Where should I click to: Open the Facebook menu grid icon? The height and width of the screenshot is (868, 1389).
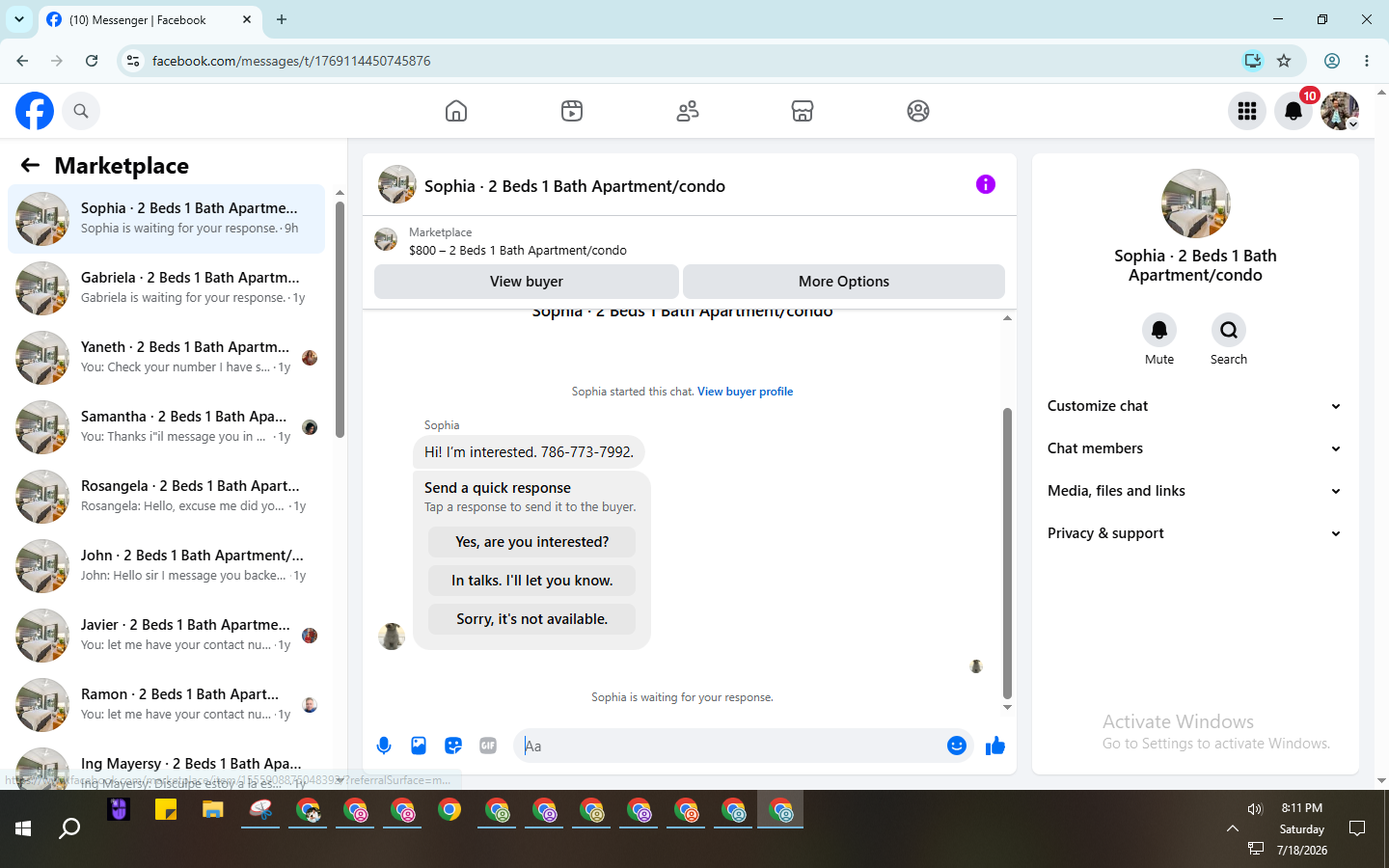click(1247, 111)
